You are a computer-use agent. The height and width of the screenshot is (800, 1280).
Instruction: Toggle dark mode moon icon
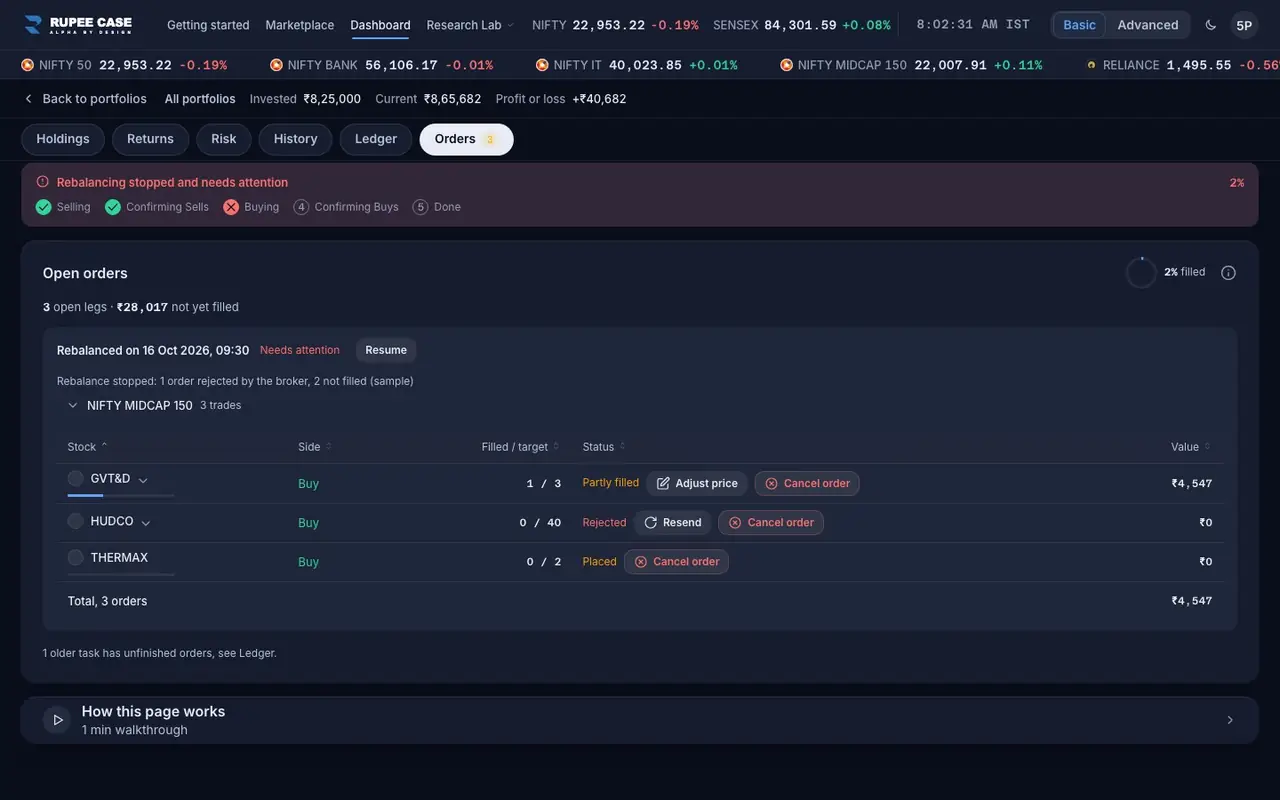pyautogui.click(x=1211, y=25)
